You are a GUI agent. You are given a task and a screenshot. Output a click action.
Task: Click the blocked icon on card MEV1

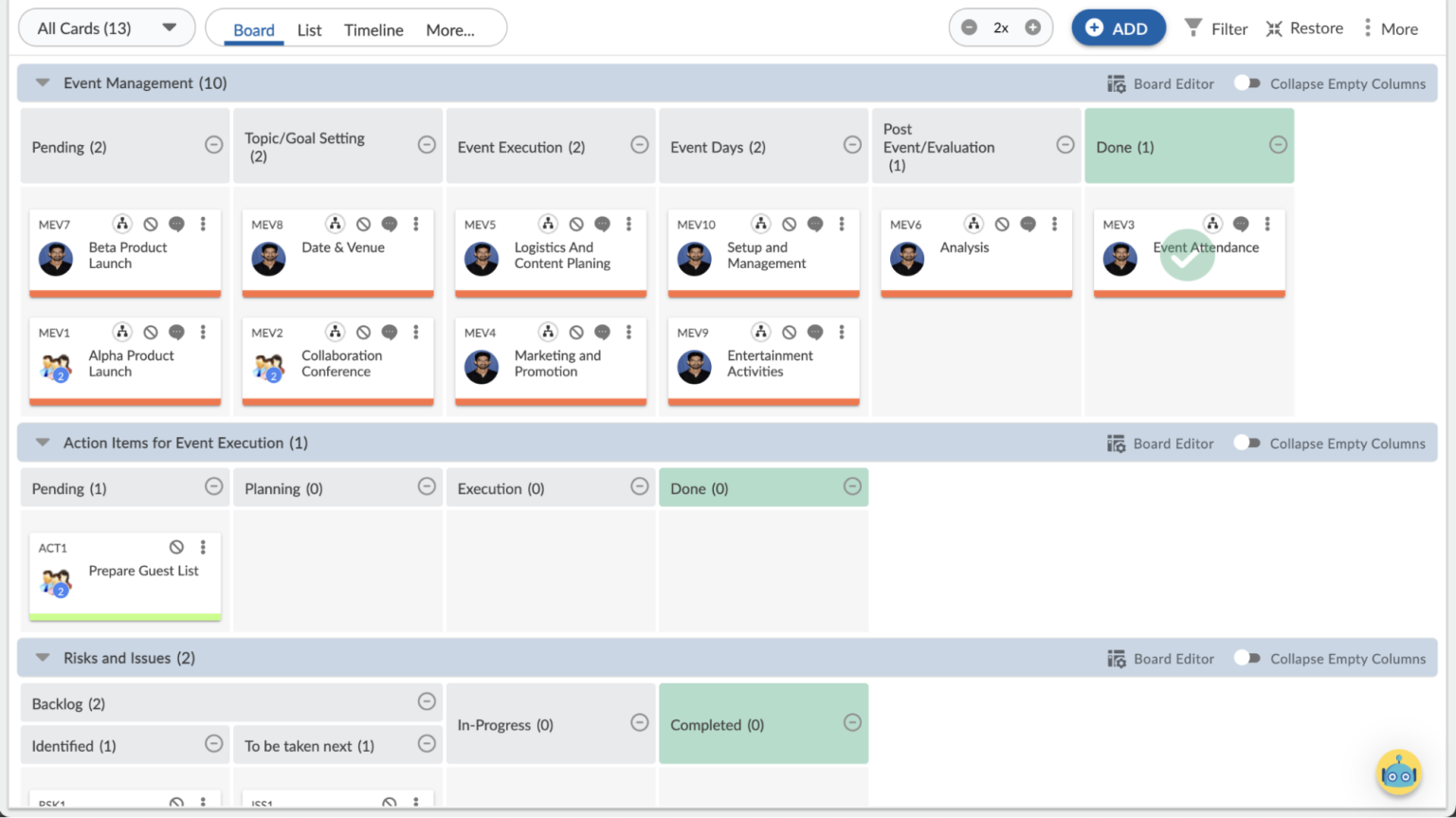tap(151, 332)
